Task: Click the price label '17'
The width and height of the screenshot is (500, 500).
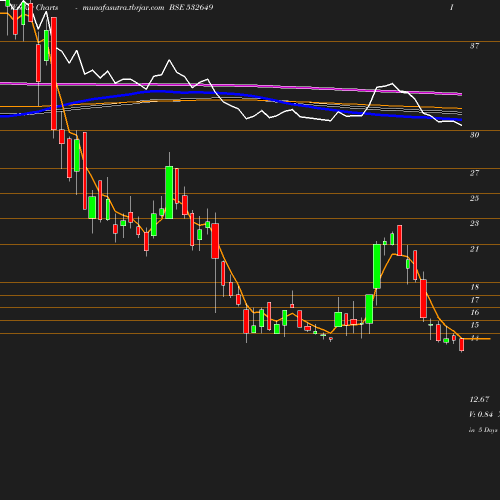Action: coord(475,300)
